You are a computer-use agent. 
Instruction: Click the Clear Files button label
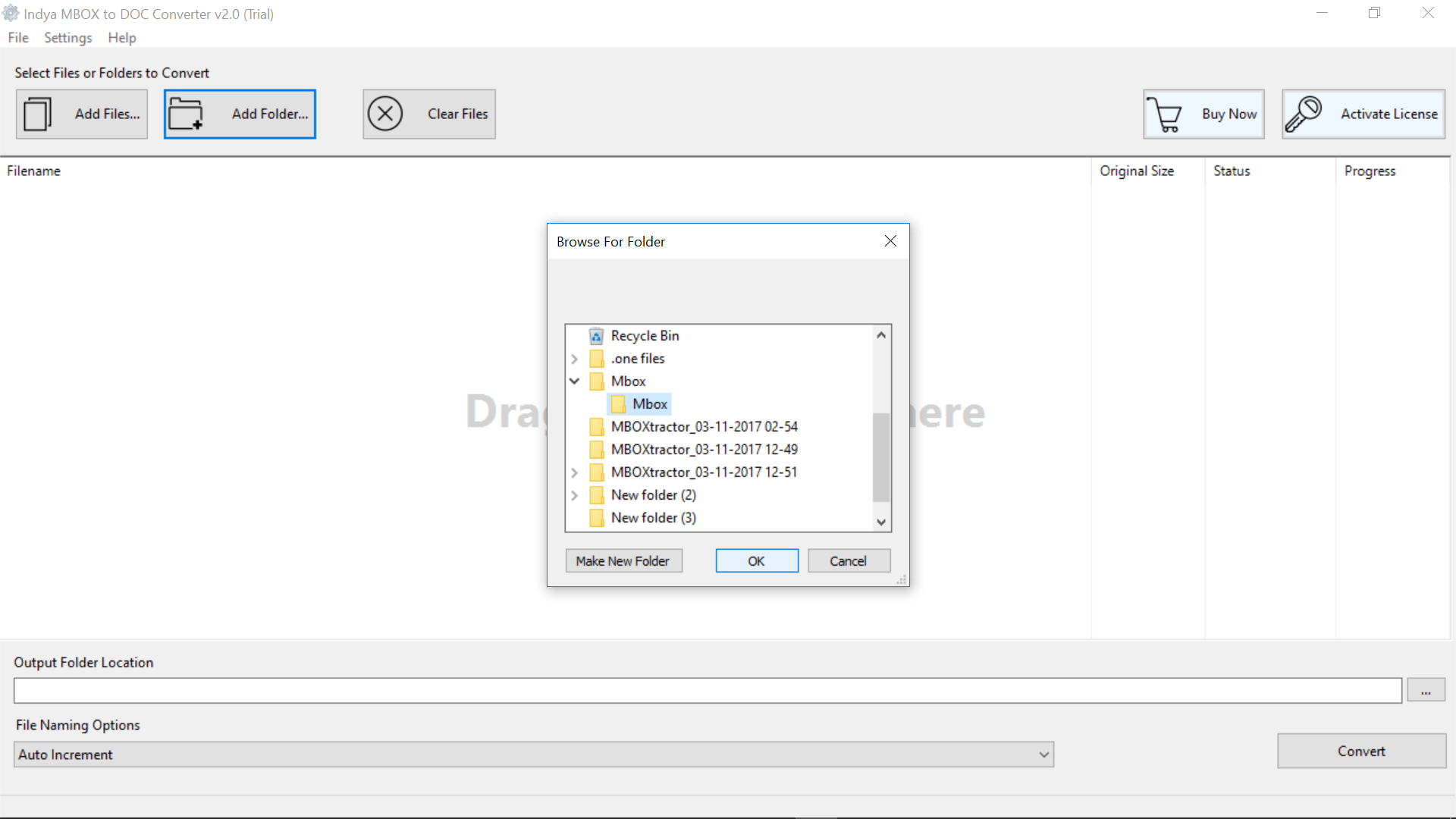tap(458, 114)
